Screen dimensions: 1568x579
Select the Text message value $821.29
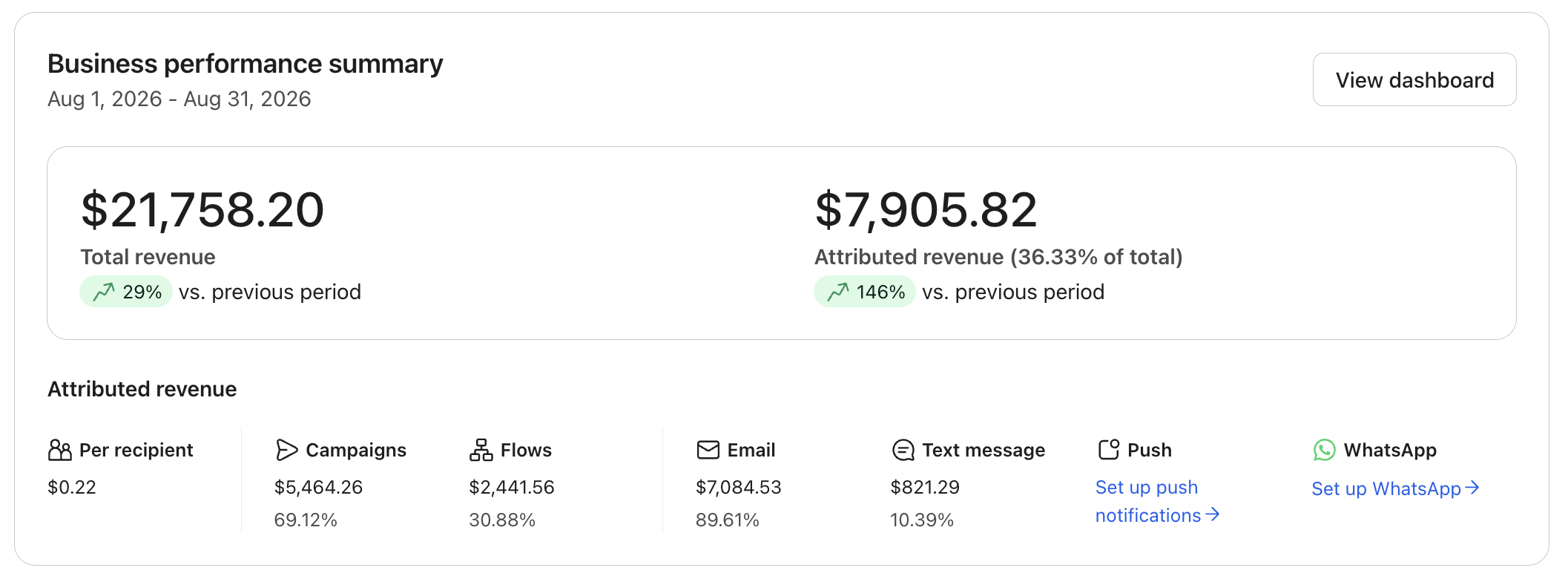tap(925, 487)
